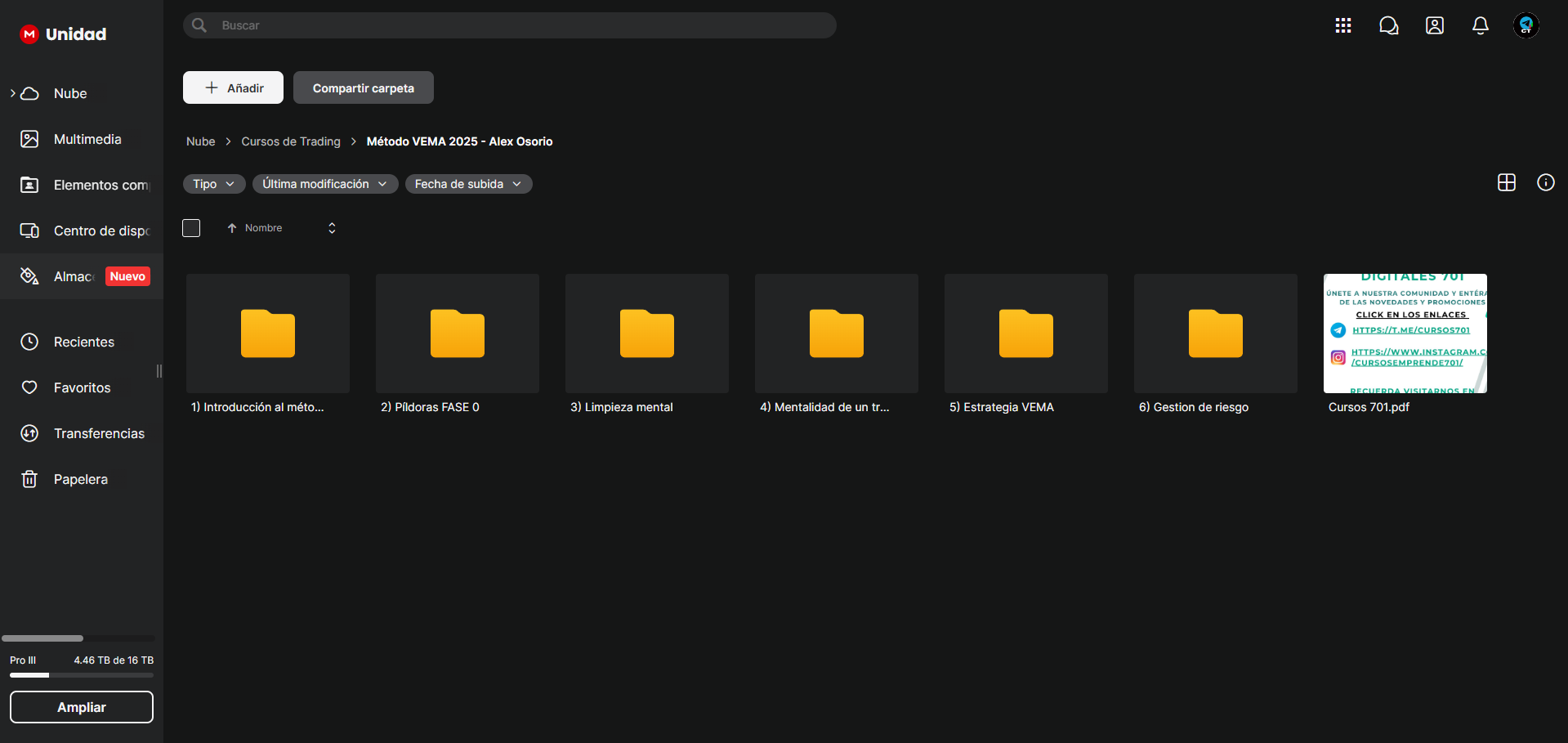This screenshot has width=1568, height=743.
Task: Open folder icon 3) Limpieza mental
Action: click(647, 333)
